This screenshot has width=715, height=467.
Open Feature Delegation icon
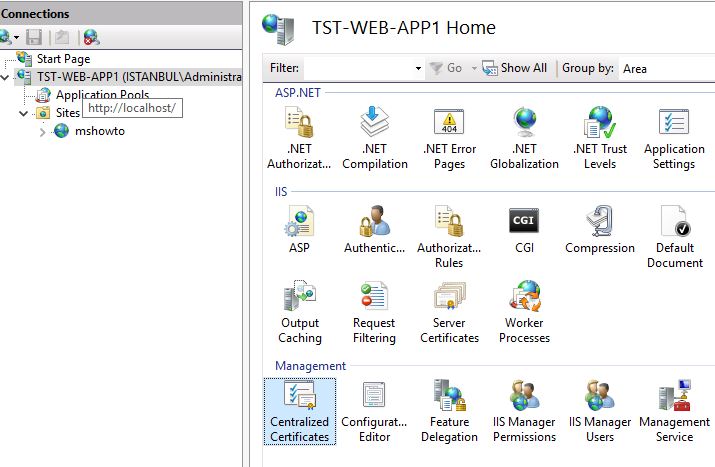coord(449,411)
